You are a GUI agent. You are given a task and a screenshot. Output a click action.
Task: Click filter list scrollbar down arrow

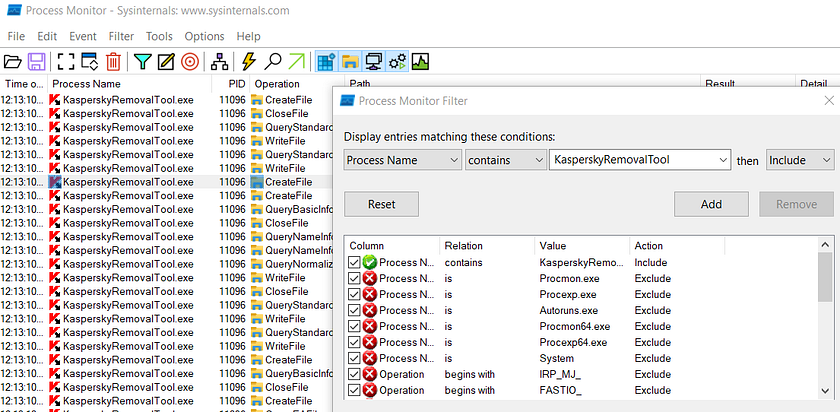tap(826, 391)
